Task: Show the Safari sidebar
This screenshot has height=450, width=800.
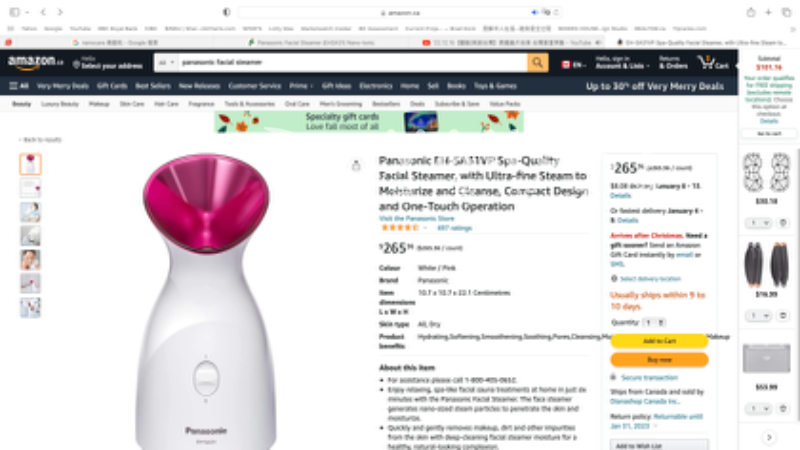Action: click(x=15, y=12)
